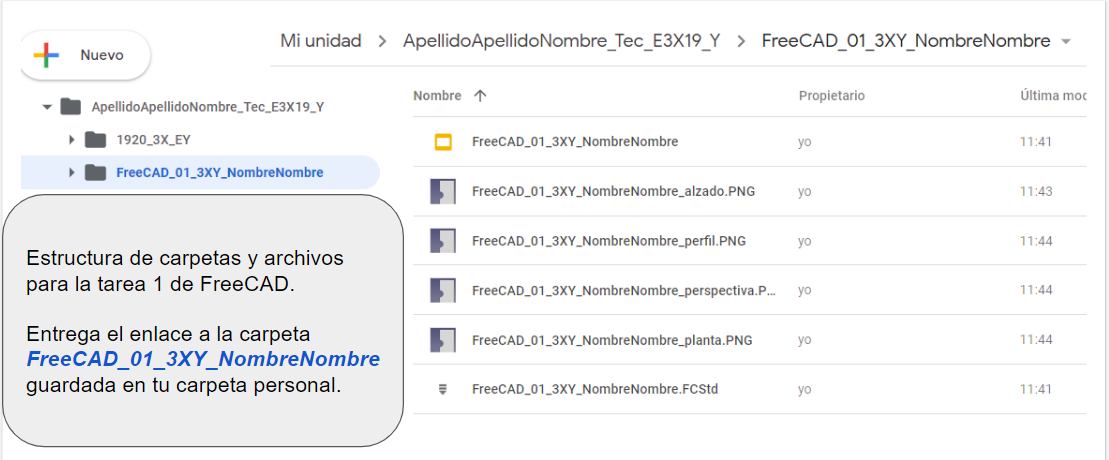Open the breadcrumb dropdown after FreeCAD_01_3XY_NombreNombre

[x=1065, y=42]
